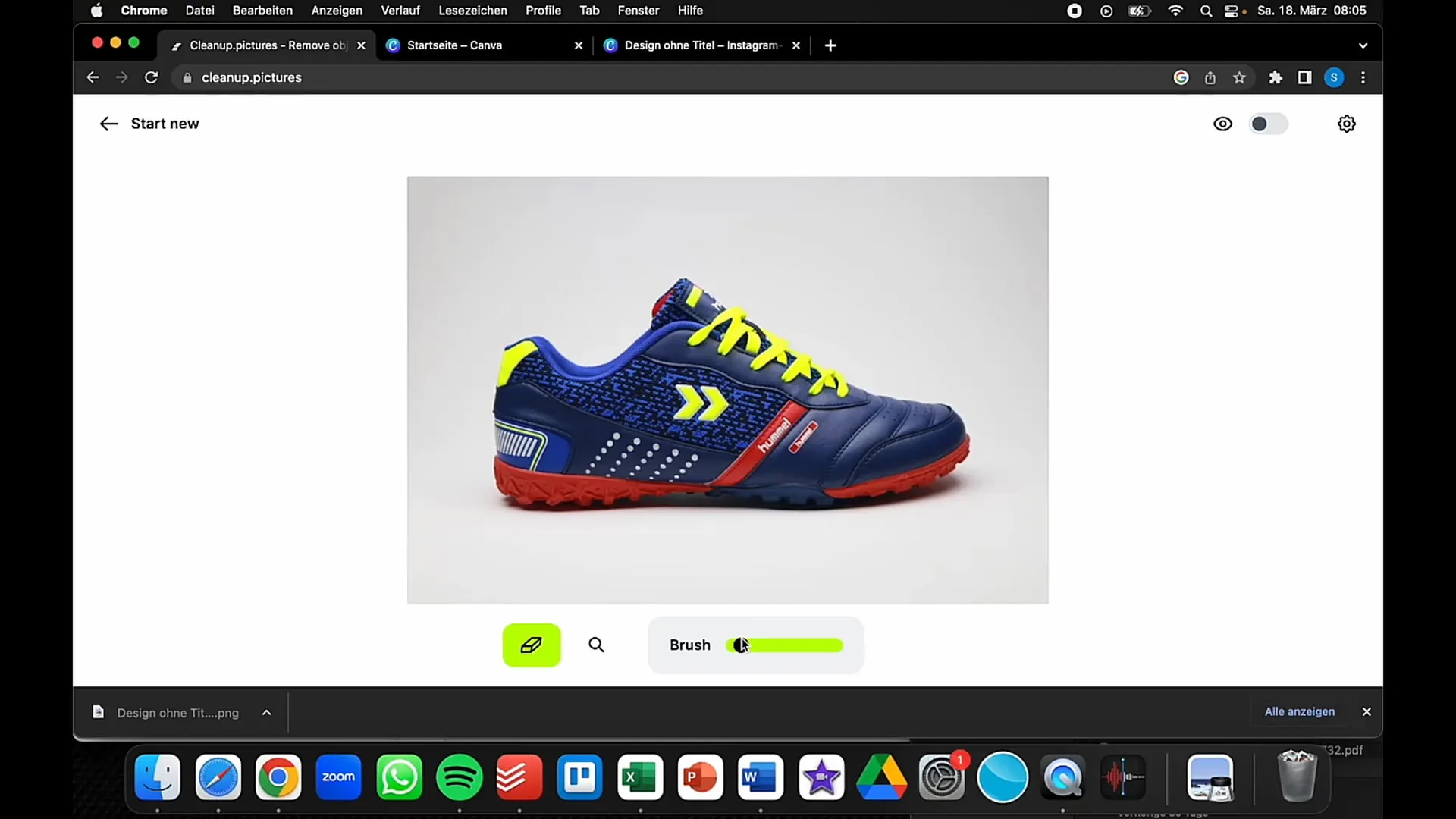Click the shoe image canvas
Screen dimensions: 1456x819
727,390
